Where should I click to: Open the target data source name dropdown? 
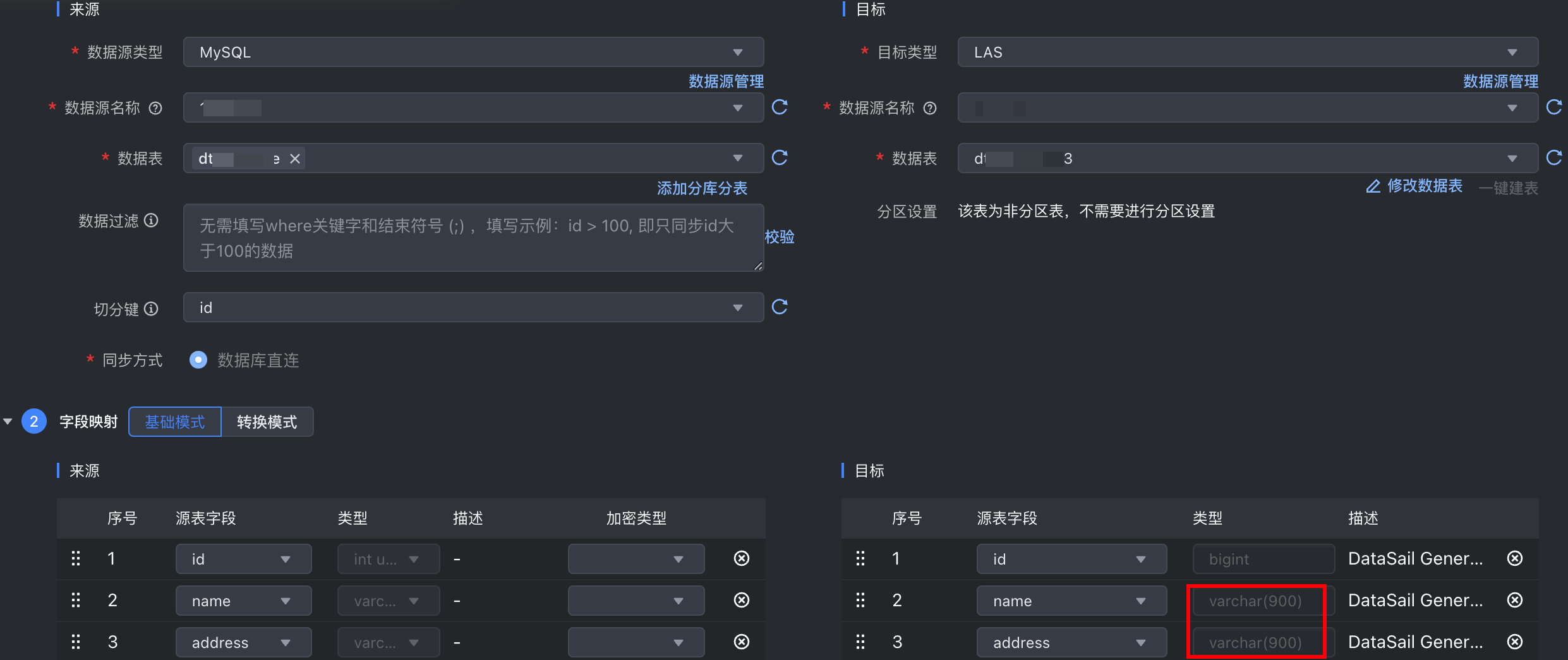pyautogui.click(x=1248, y=107)
